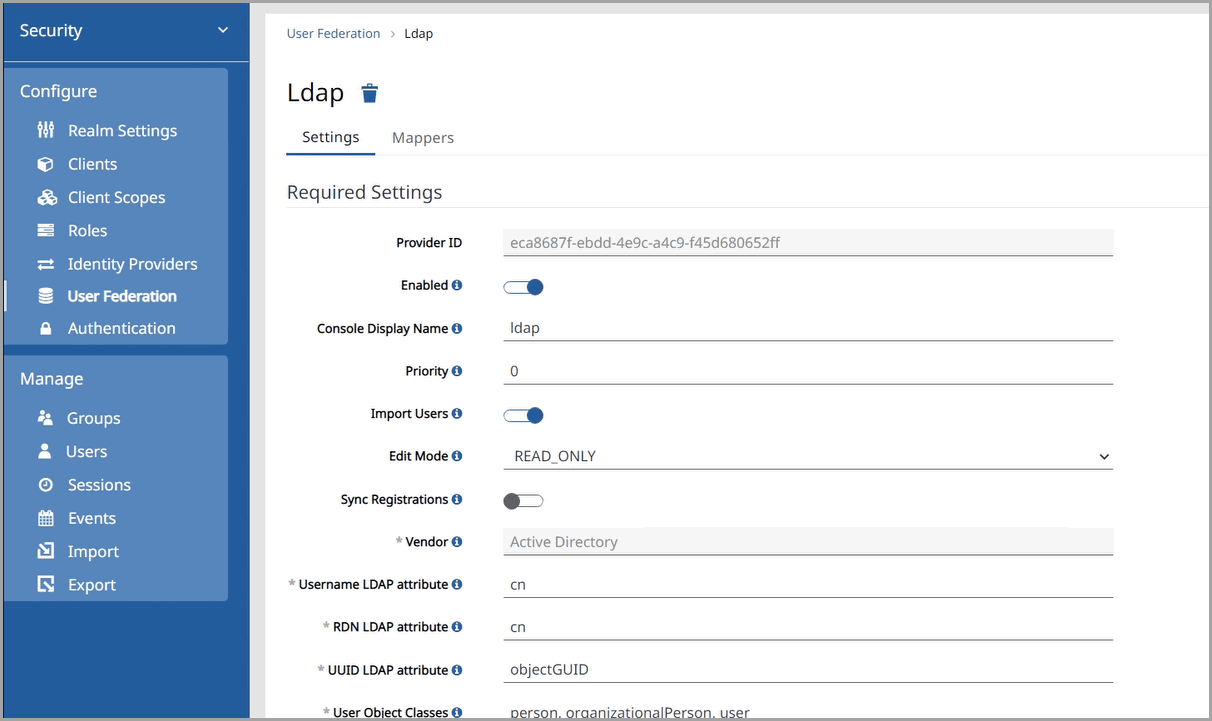The image size is (1212, 721).
Task: Click the Clients cube icon
Action: 46,164
